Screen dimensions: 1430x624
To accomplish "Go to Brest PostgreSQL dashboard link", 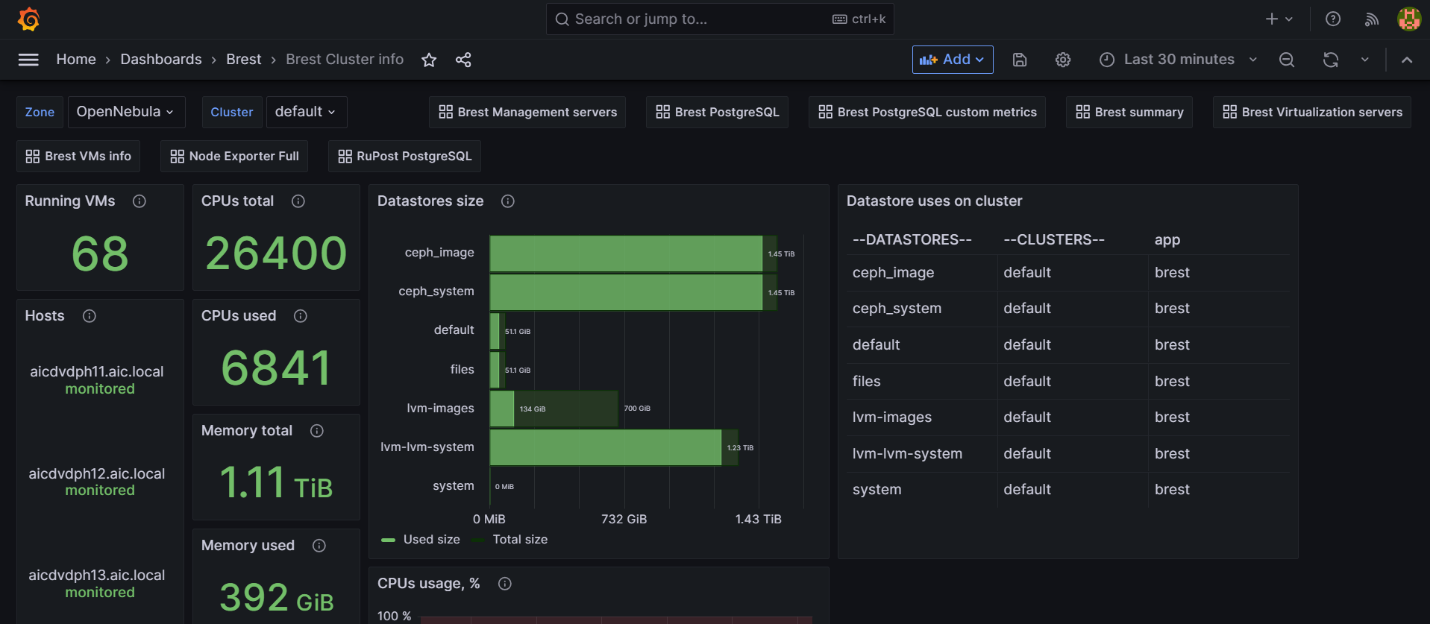I will 717,112.
